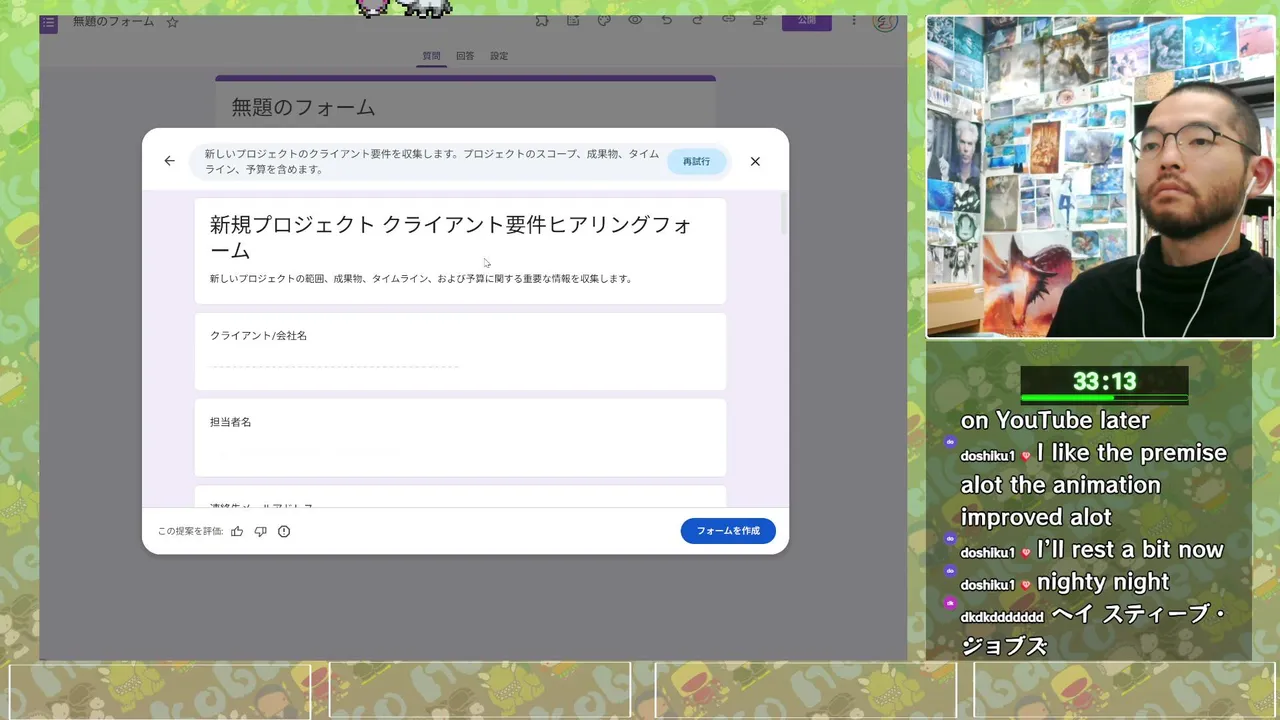Click the background form title 無題のフォーム
This screenshot has width=1280, height=720.
pyautogui.click(x=304, y=107)
